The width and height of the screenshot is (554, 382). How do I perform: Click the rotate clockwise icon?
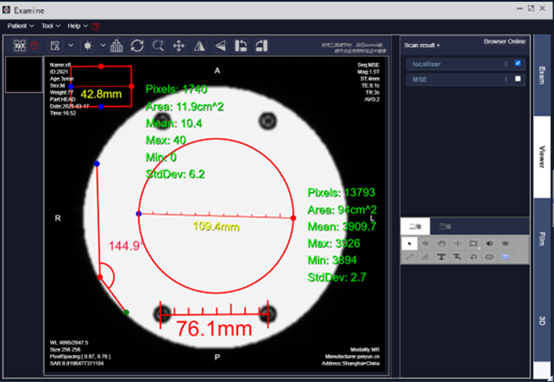point(262,46)
